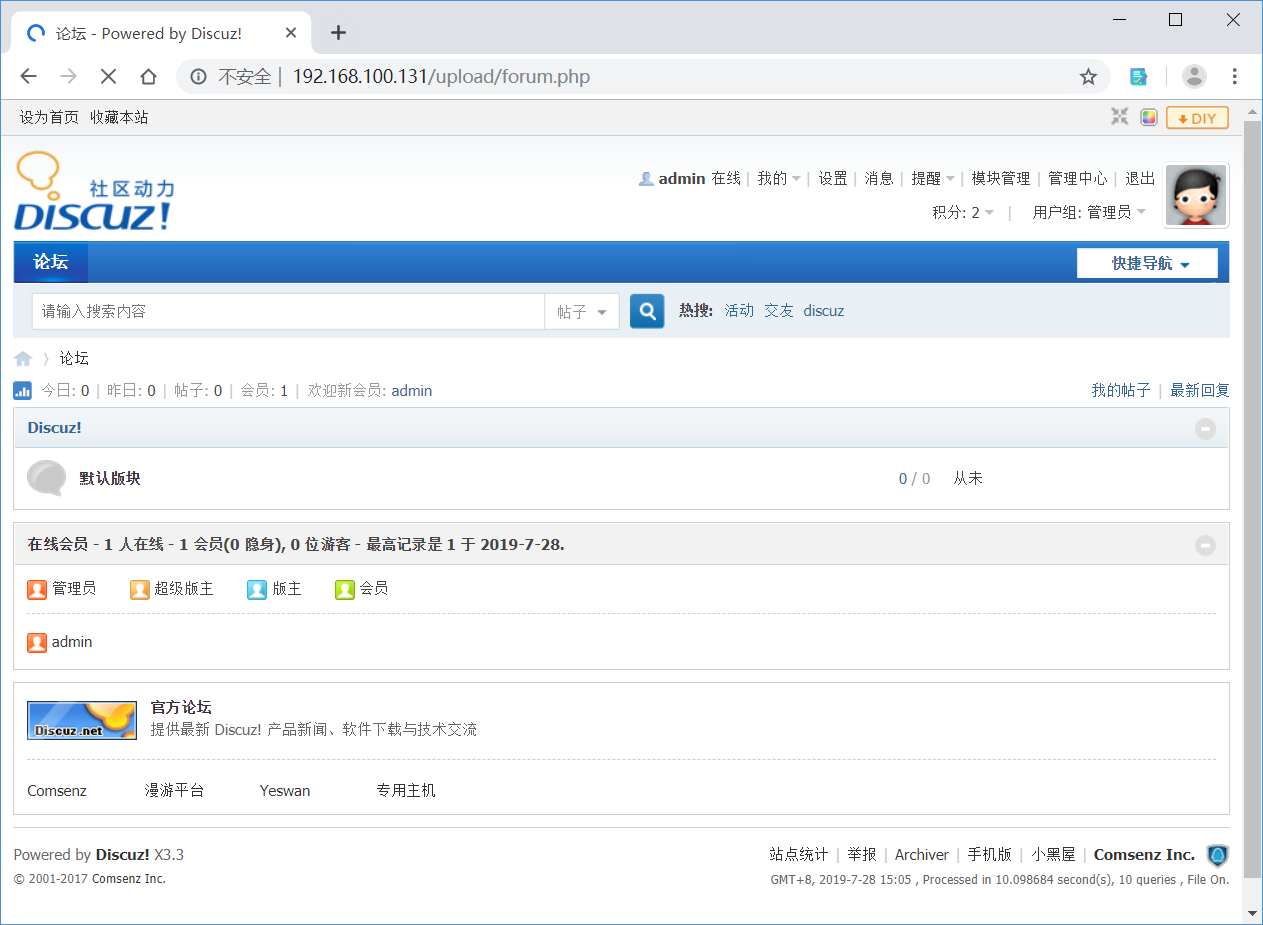Screen dimensions: 1263x925
Task: Toggle the wide/narrow layout arrows icon
Action: pos(1119,116)
